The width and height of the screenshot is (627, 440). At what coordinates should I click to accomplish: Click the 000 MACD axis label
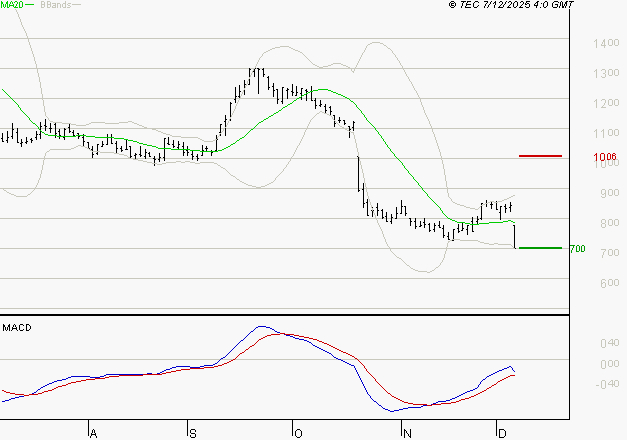click(x=609, y=364)
